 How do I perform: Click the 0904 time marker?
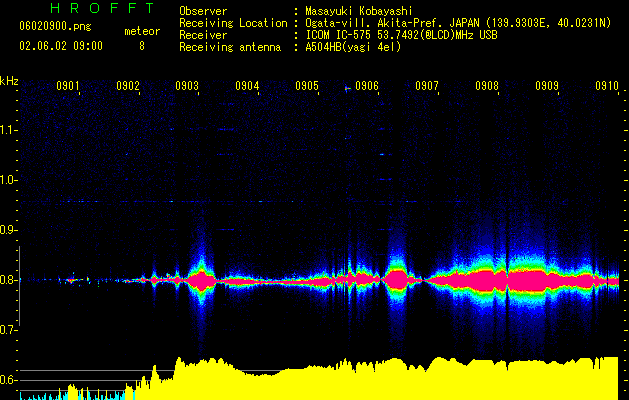(247, 86)
